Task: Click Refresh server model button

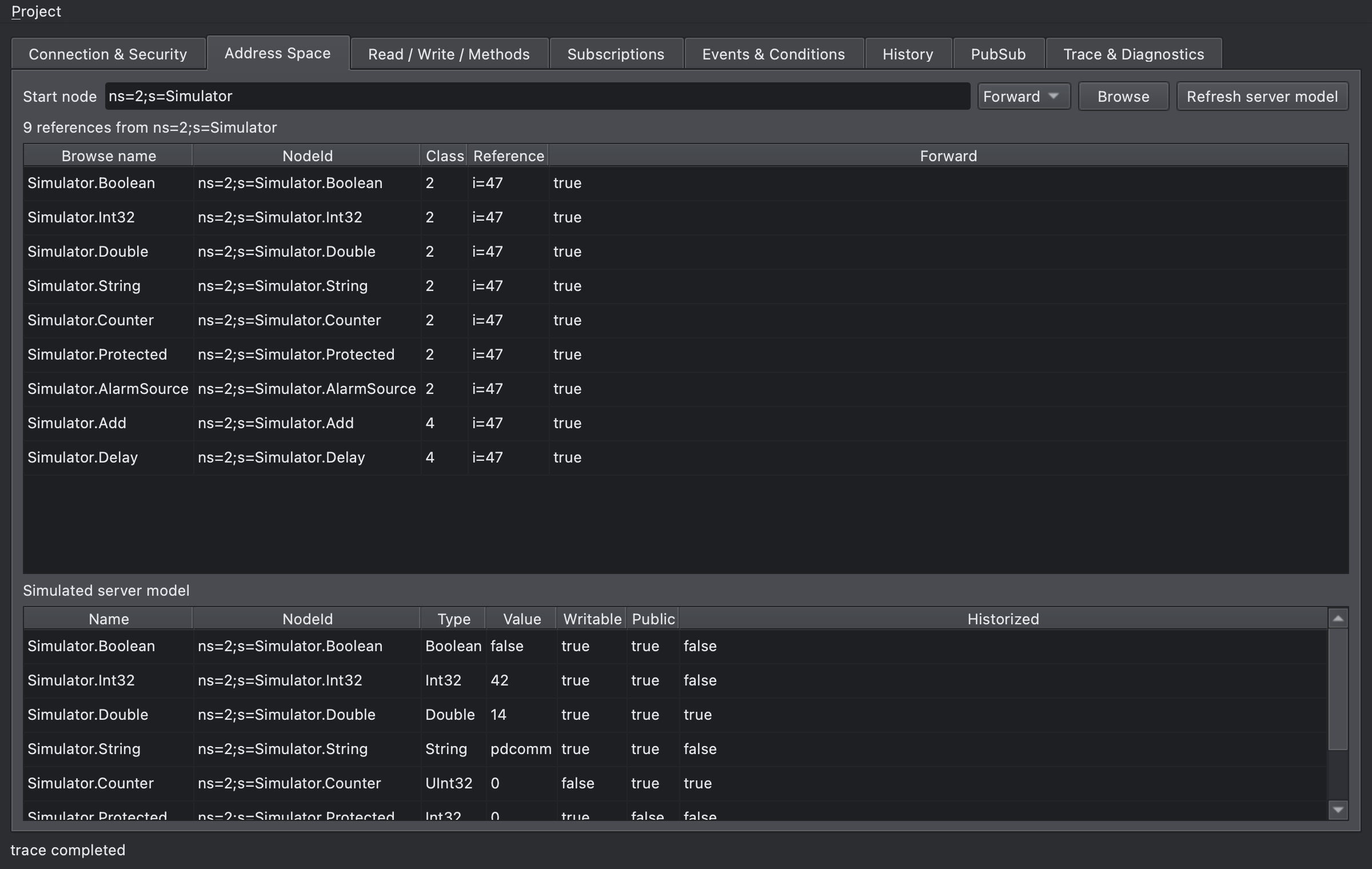Action: (1262, 96)
